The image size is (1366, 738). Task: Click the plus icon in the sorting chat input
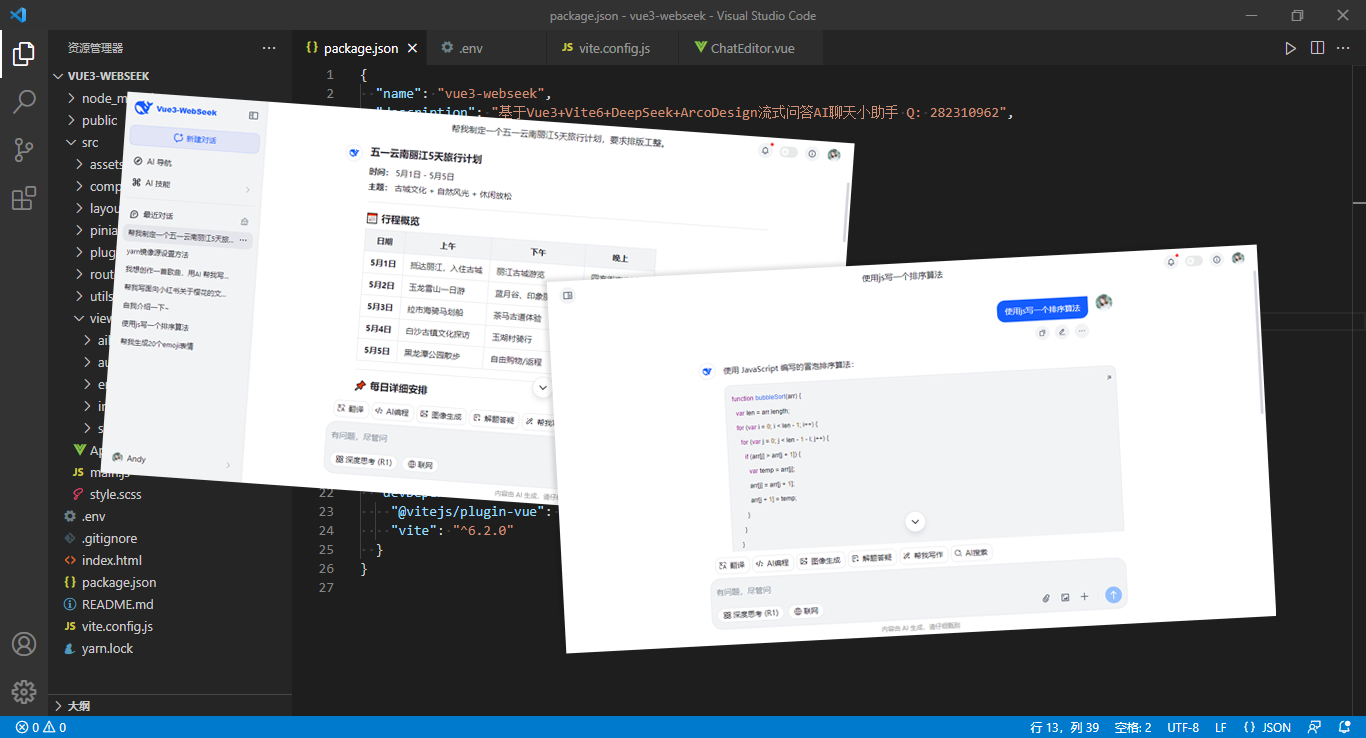point(1084,596)
